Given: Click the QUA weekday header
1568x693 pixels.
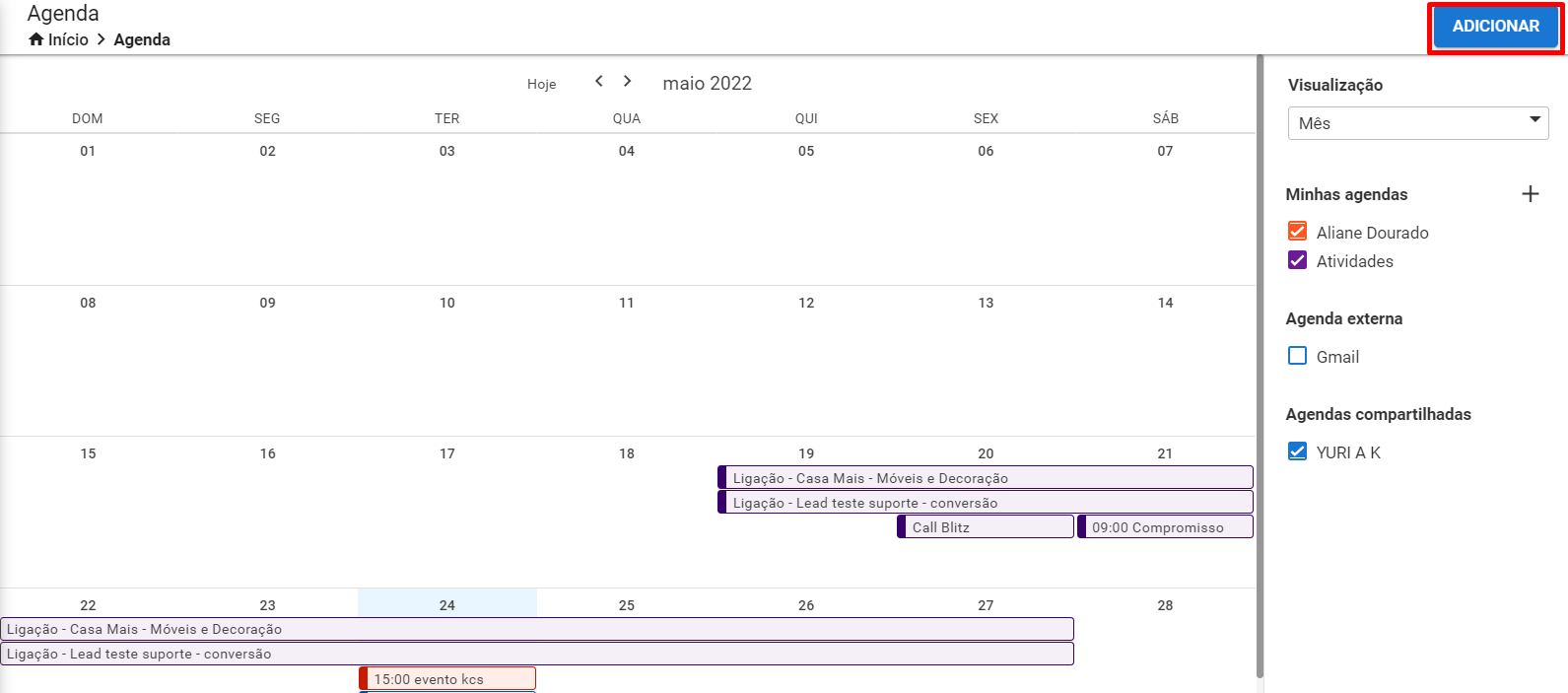Looking at the screenshot, I should (627, 118).
